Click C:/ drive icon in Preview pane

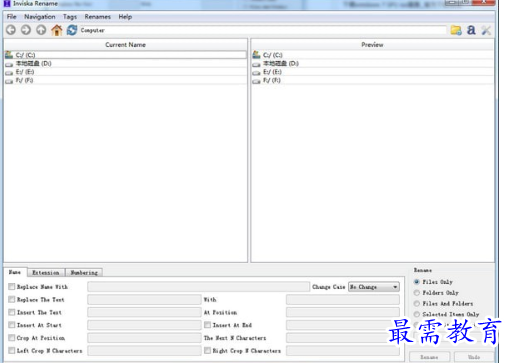click(256, 55)
